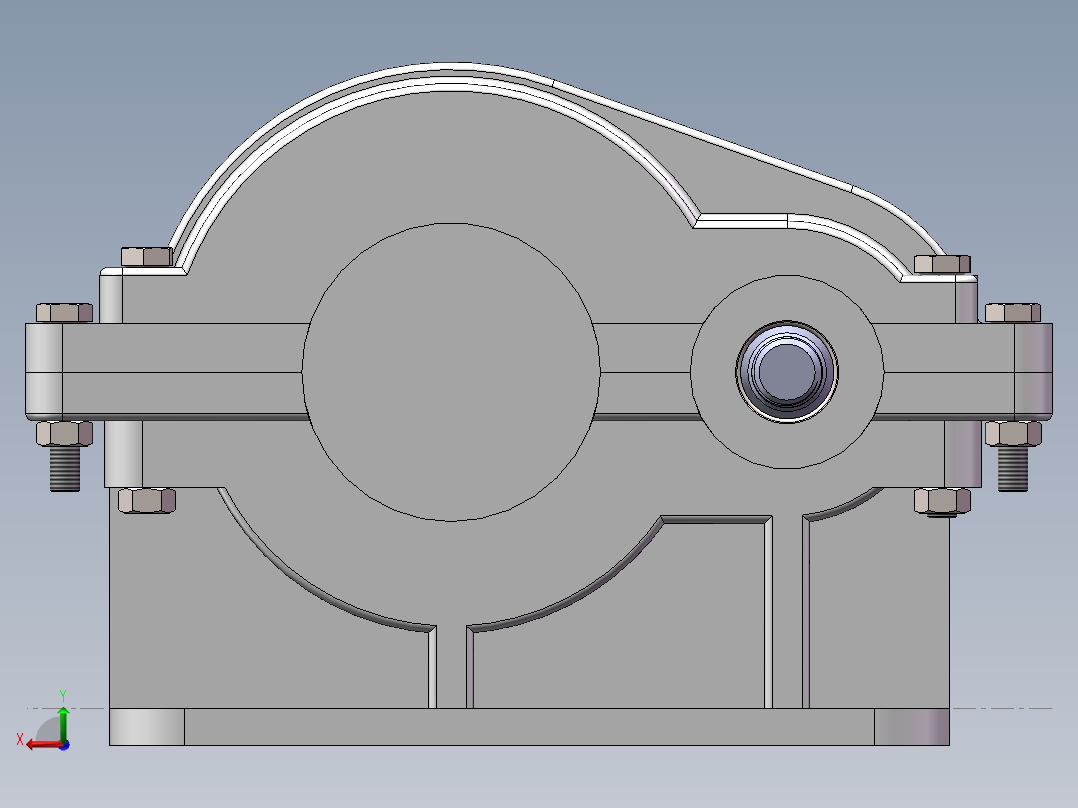Select the vertical rib below the small bearing
The width and height of the screenshot is (1078, 808).
pos(786,612)
